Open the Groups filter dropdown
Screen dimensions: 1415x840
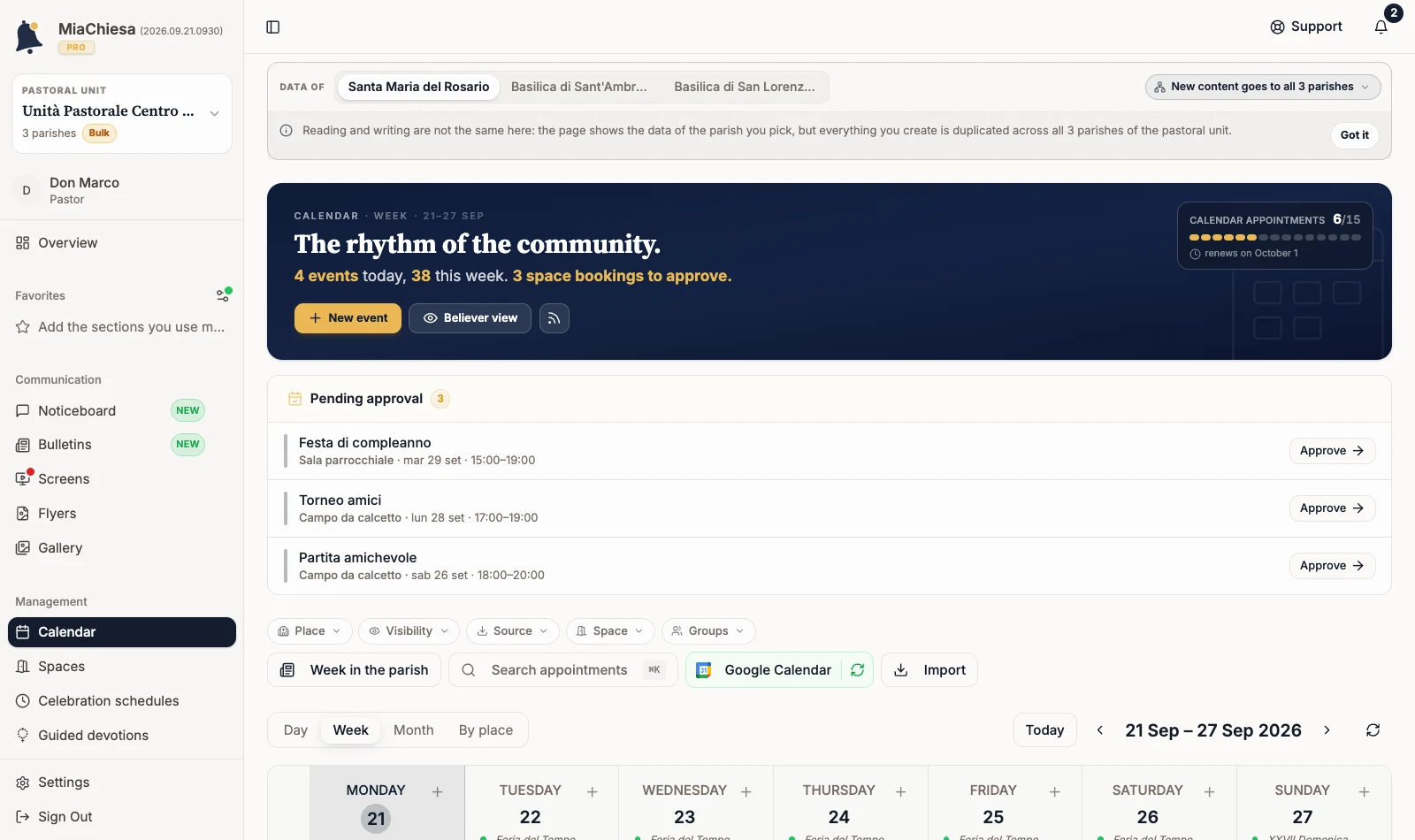[708, 631]
